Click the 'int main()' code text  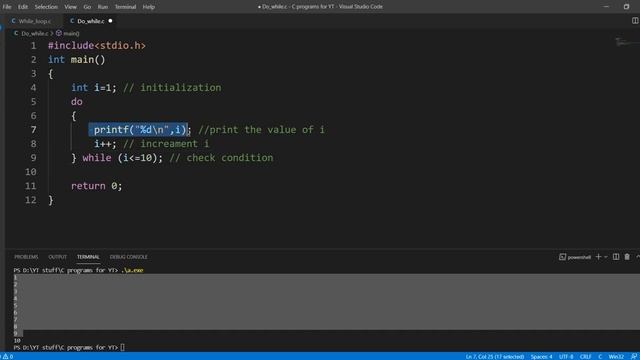pyautogui.click(x=76, y=60)
